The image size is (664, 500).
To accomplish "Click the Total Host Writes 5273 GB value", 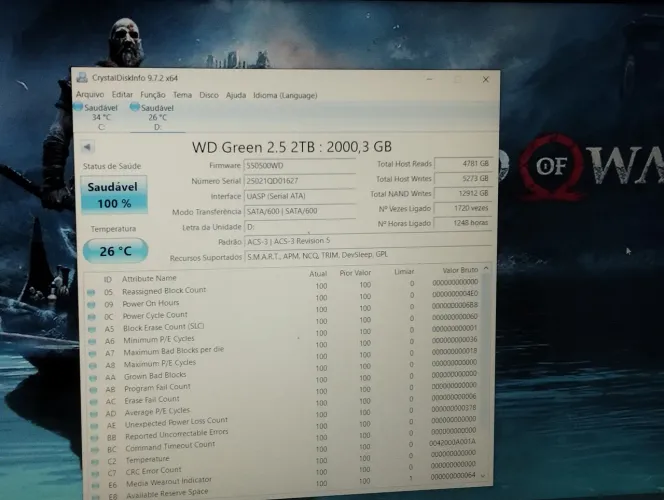I will click(x=463, y=178).
